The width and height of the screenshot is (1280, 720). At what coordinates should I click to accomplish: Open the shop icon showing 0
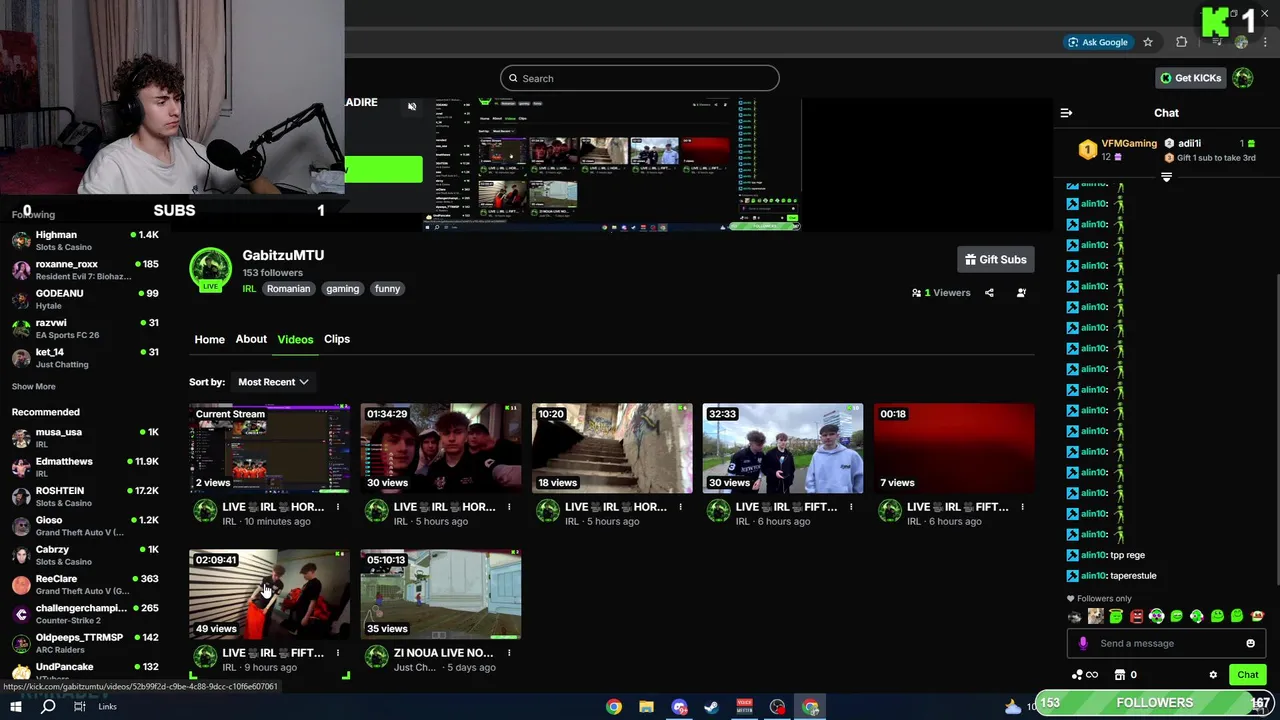(x=1126, y=675)
